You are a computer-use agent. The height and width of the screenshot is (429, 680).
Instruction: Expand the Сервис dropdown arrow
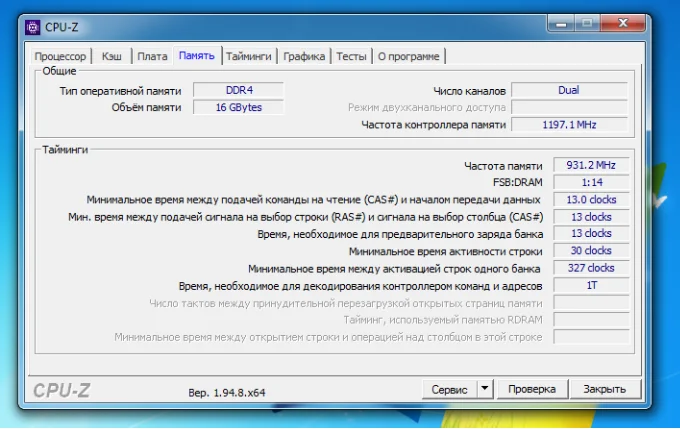point(485,389)
